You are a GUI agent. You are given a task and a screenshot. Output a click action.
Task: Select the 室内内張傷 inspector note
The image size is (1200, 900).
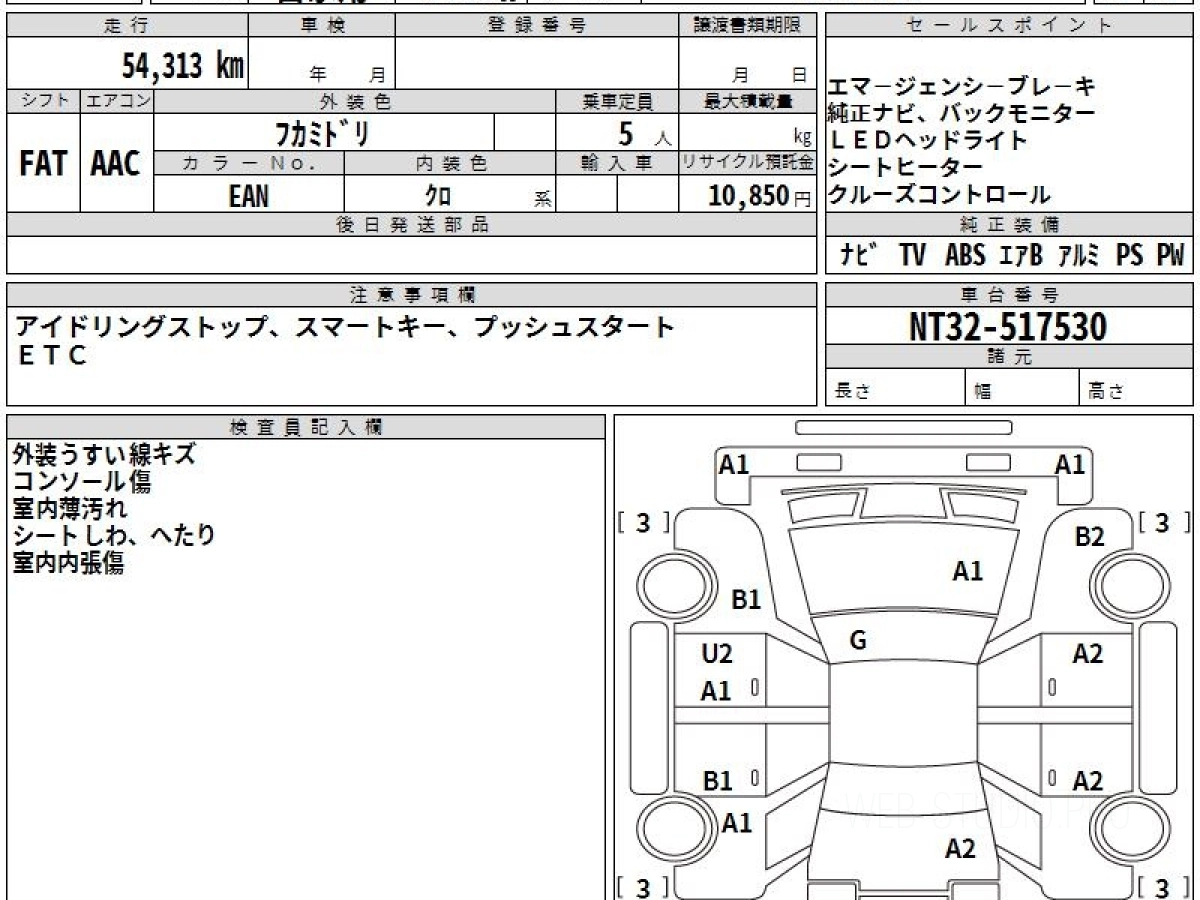point(68,563)
